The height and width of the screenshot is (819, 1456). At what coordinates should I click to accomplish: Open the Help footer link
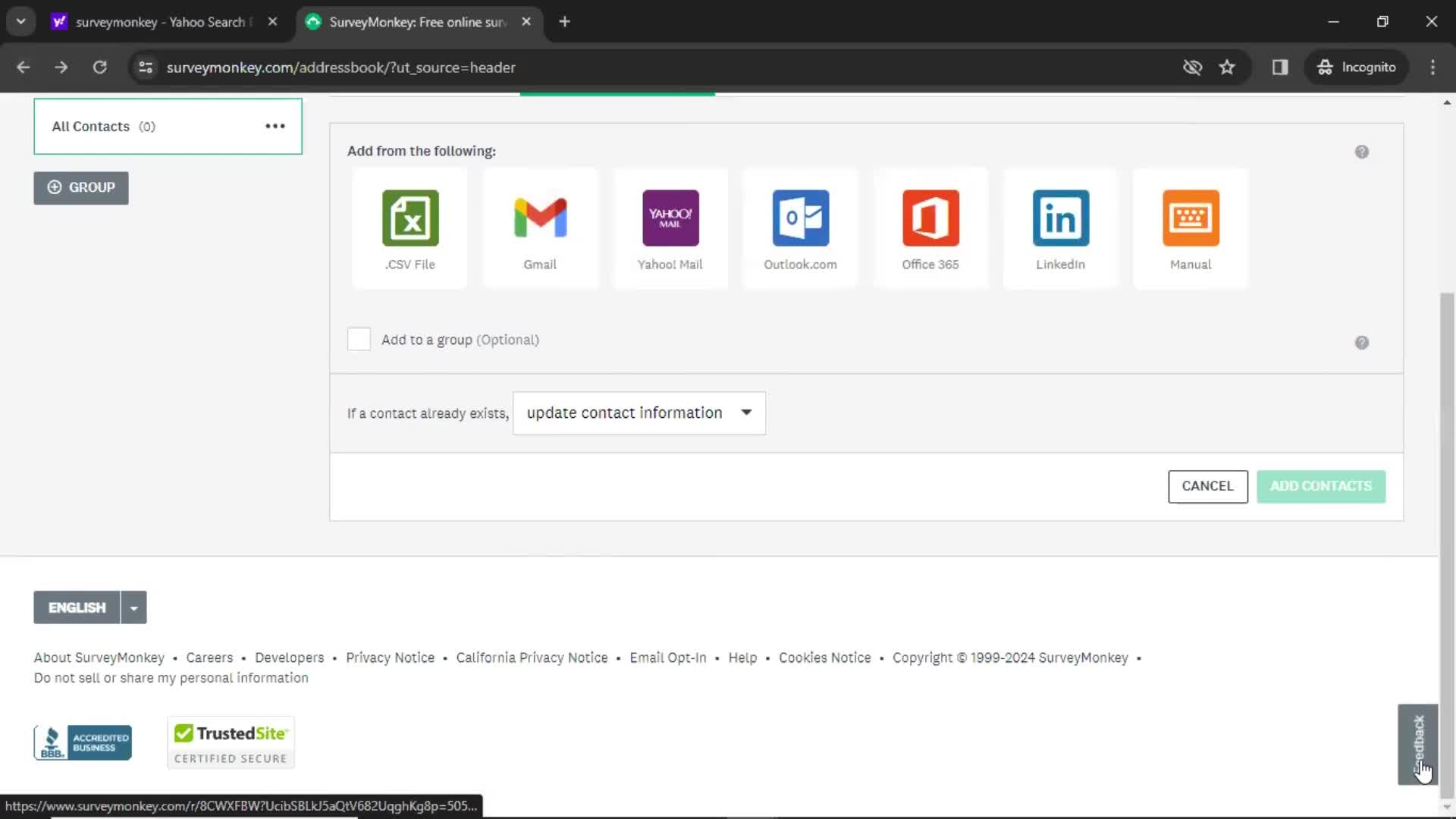[x=743, y=658]
